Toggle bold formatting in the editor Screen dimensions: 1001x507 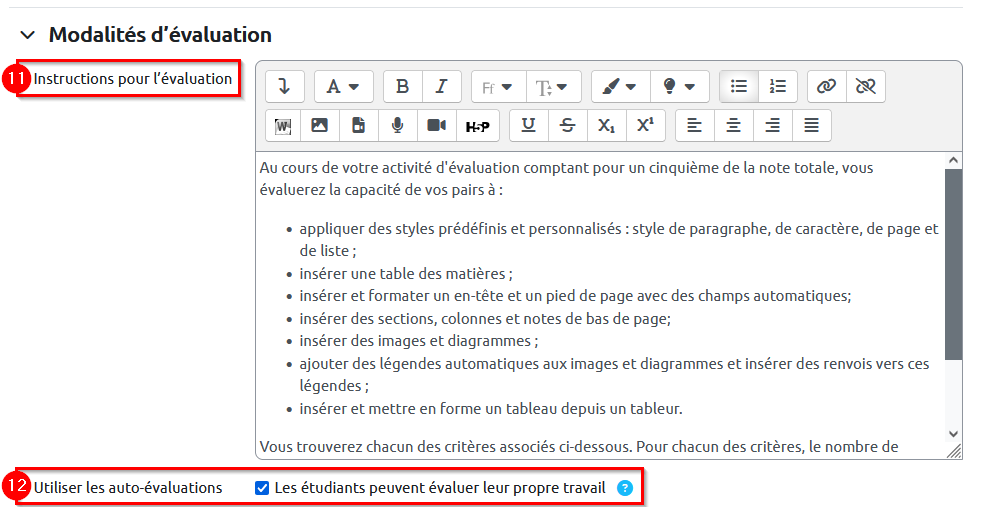coord(403,87)
